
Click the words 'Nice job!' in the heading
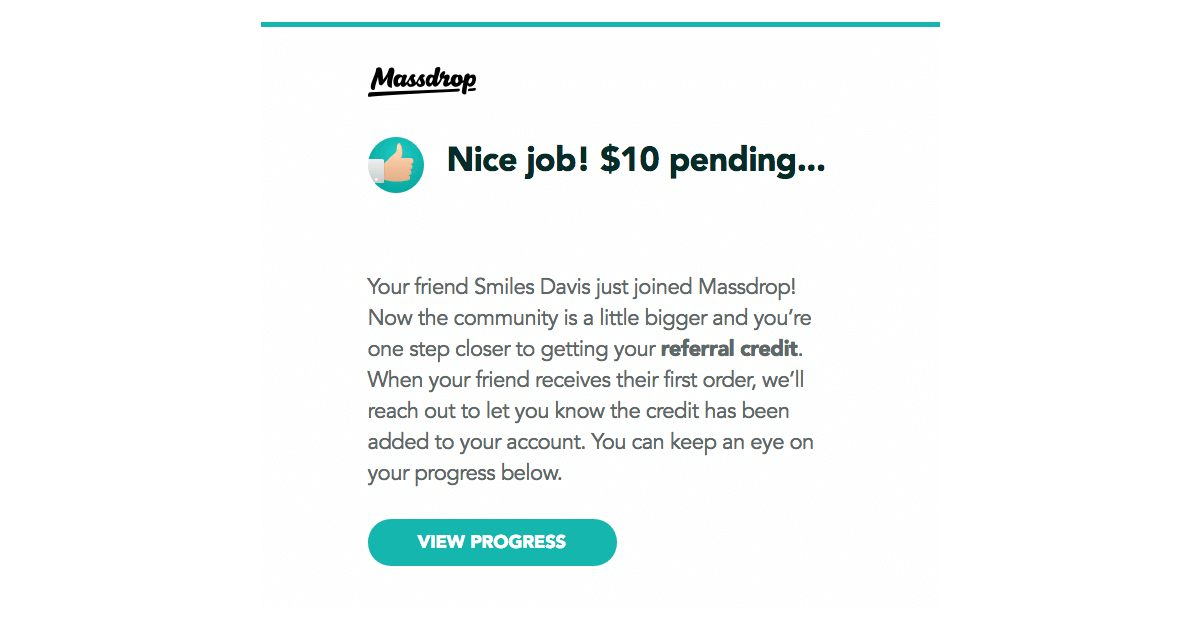pos(518,160)
